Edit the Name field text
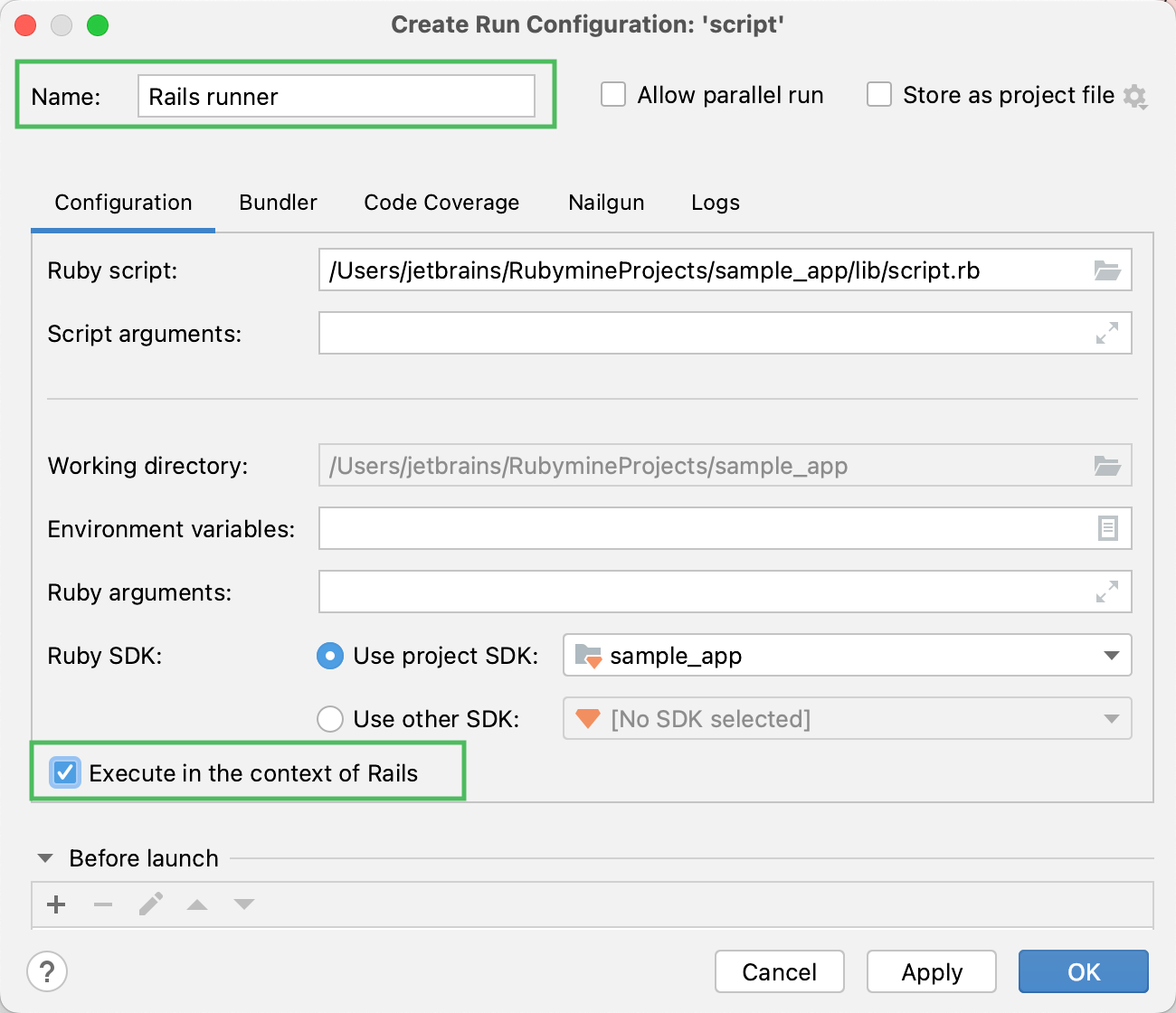This screenshot has width=1176, height=1013. point(336,96)
